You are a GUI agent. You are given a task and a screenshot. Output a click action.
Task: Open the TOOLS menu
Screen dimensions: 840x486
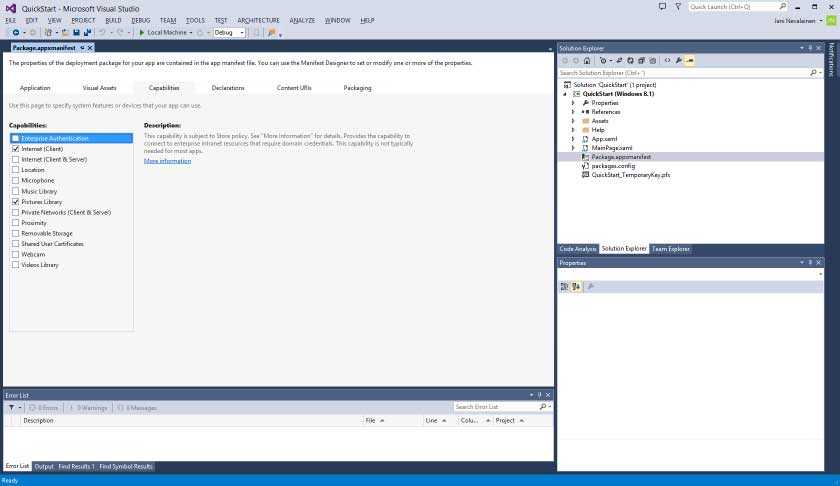click(195, 20)
